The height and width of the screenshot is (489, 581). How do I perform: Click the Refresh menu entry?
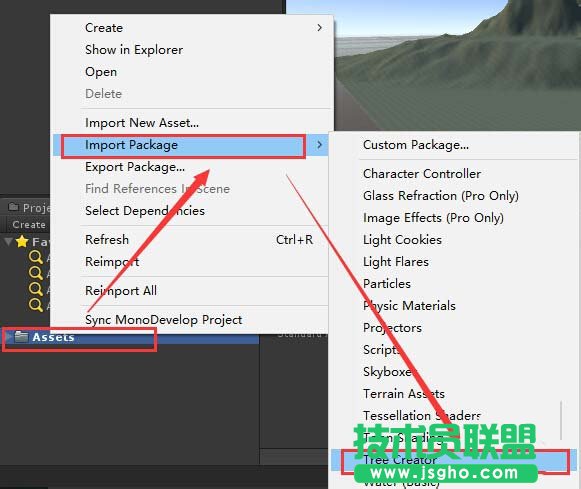[192, 240]
